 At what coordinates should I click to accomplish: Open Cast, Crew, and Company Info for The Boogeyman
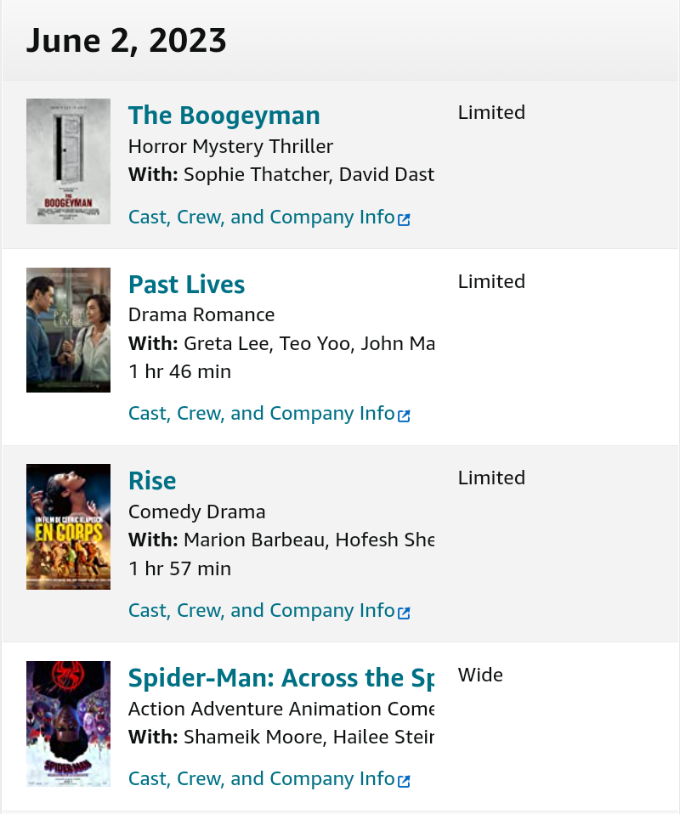pyautogui.click(x=261, y=218)
